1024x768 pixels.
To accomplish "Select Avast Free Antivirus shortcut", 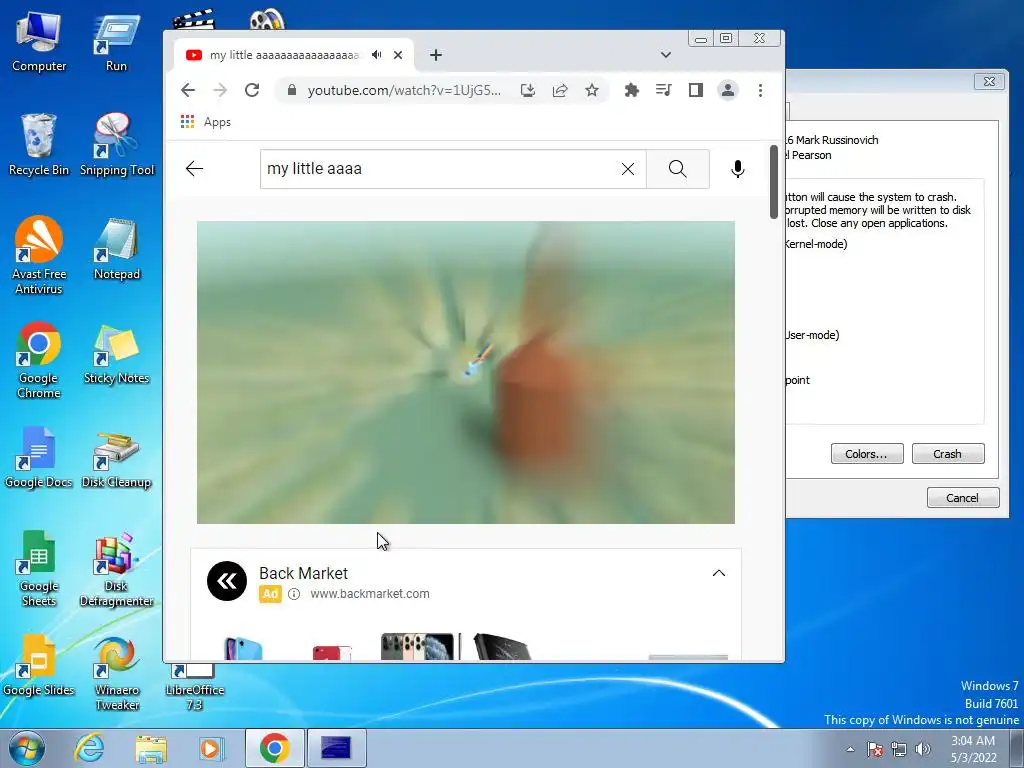I will pyautogui.click(x=39, y=256).
